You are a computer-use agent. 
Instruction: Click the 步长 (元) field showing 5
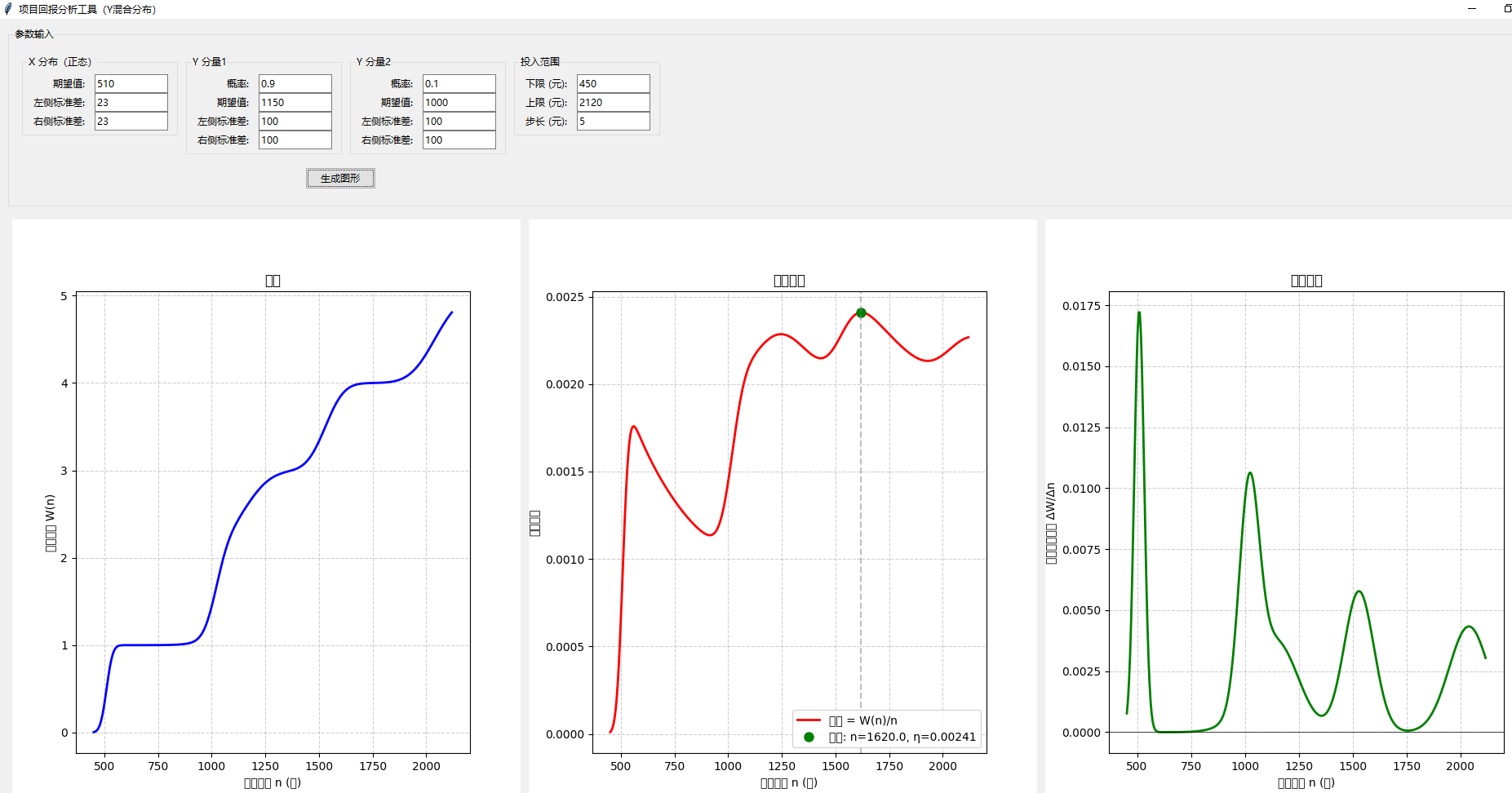pyautogui.click(x=613, y=121)
